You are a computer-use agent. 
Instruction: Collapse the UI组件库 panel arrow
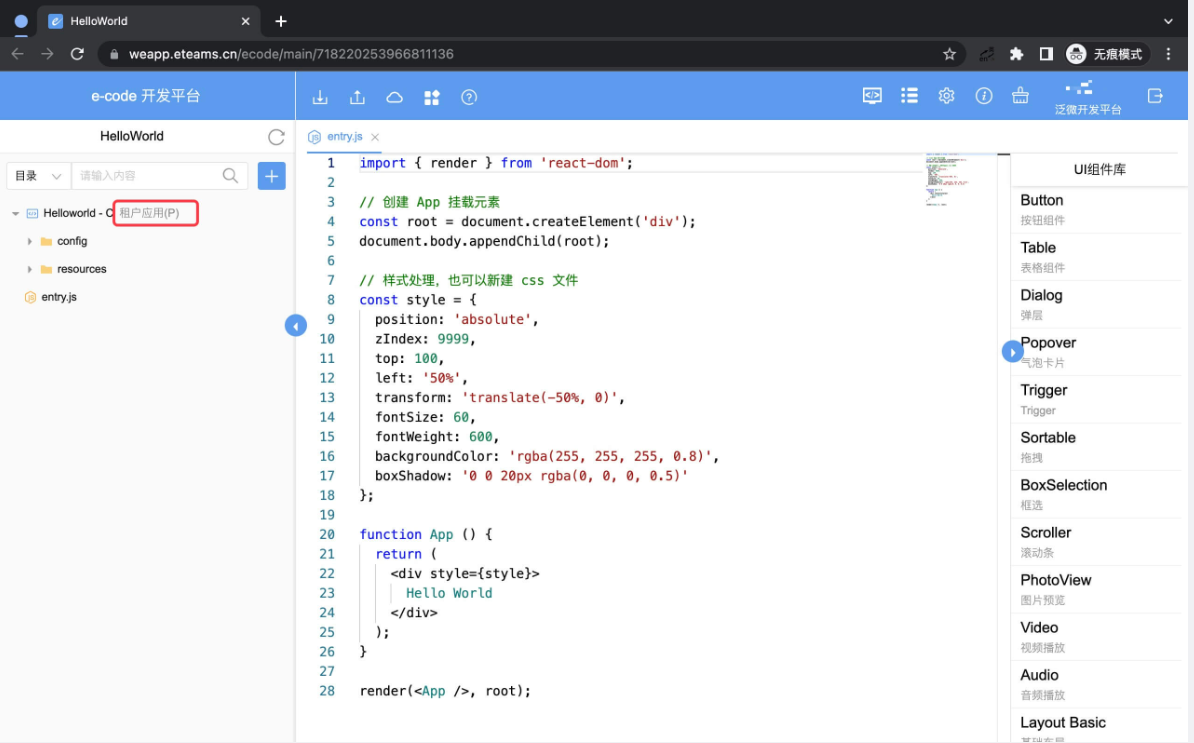coord(1012,352)
